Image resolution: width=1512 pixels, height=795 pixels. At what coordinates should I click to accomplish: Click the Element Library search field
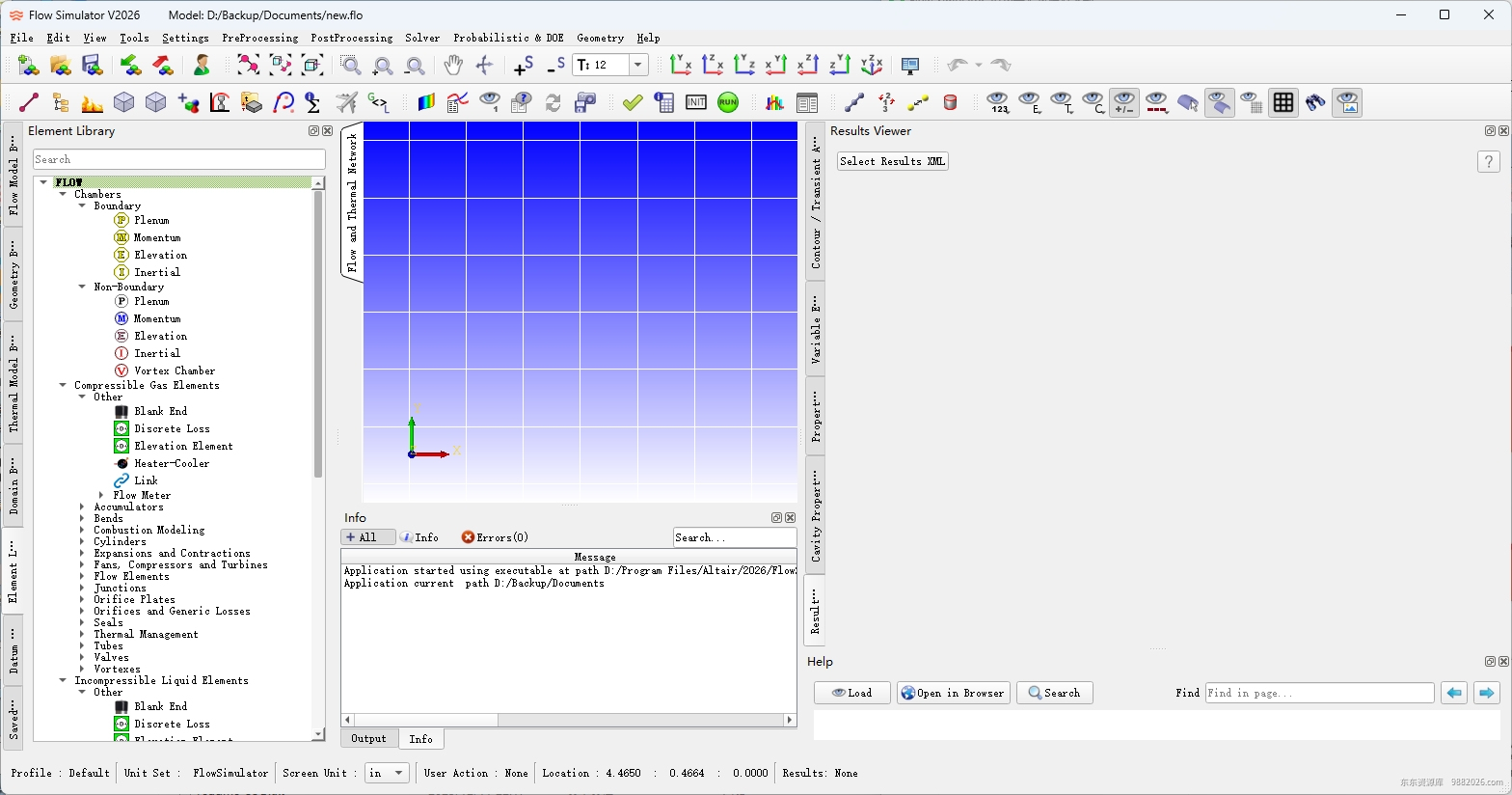[x=179, y=159]
